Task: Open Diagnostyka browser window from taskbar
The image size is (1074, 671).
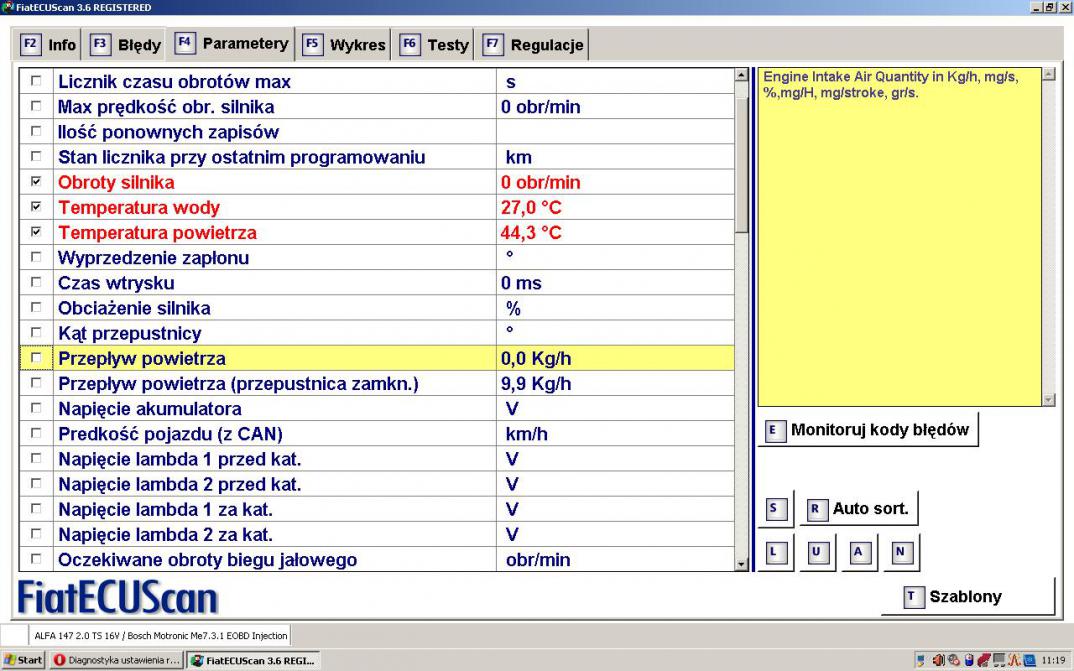Action: 116,660
